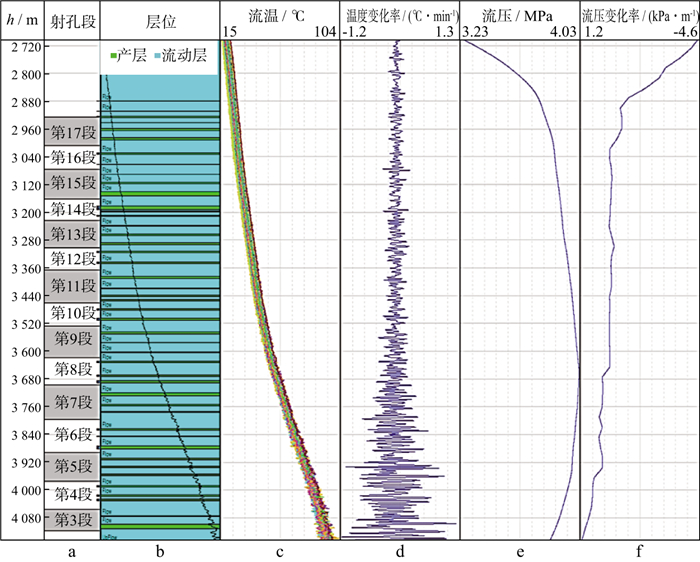
Task: Open the 流压 / MPa track header
Action: coord(519,17)
